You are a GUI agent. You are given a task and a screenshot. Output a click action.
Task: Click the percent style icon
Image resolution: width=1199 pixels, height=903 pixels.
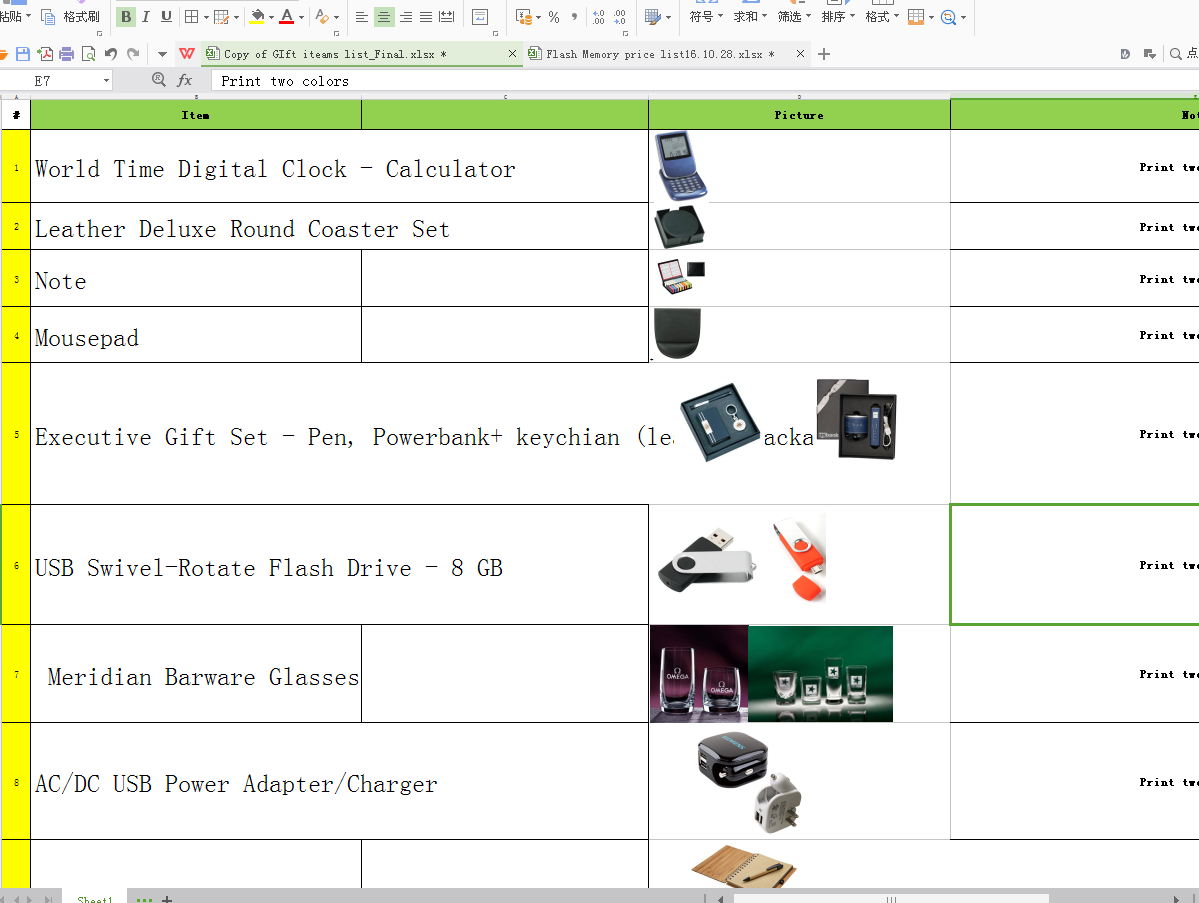pos(553,17)
